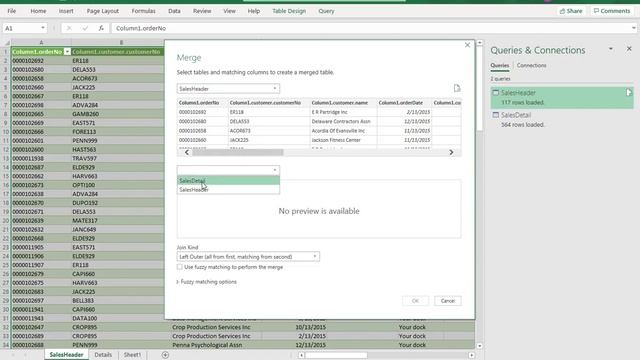Switch to the Queries tab in the pane
This screenshot has height=360, width=640.
coord(500,66)
